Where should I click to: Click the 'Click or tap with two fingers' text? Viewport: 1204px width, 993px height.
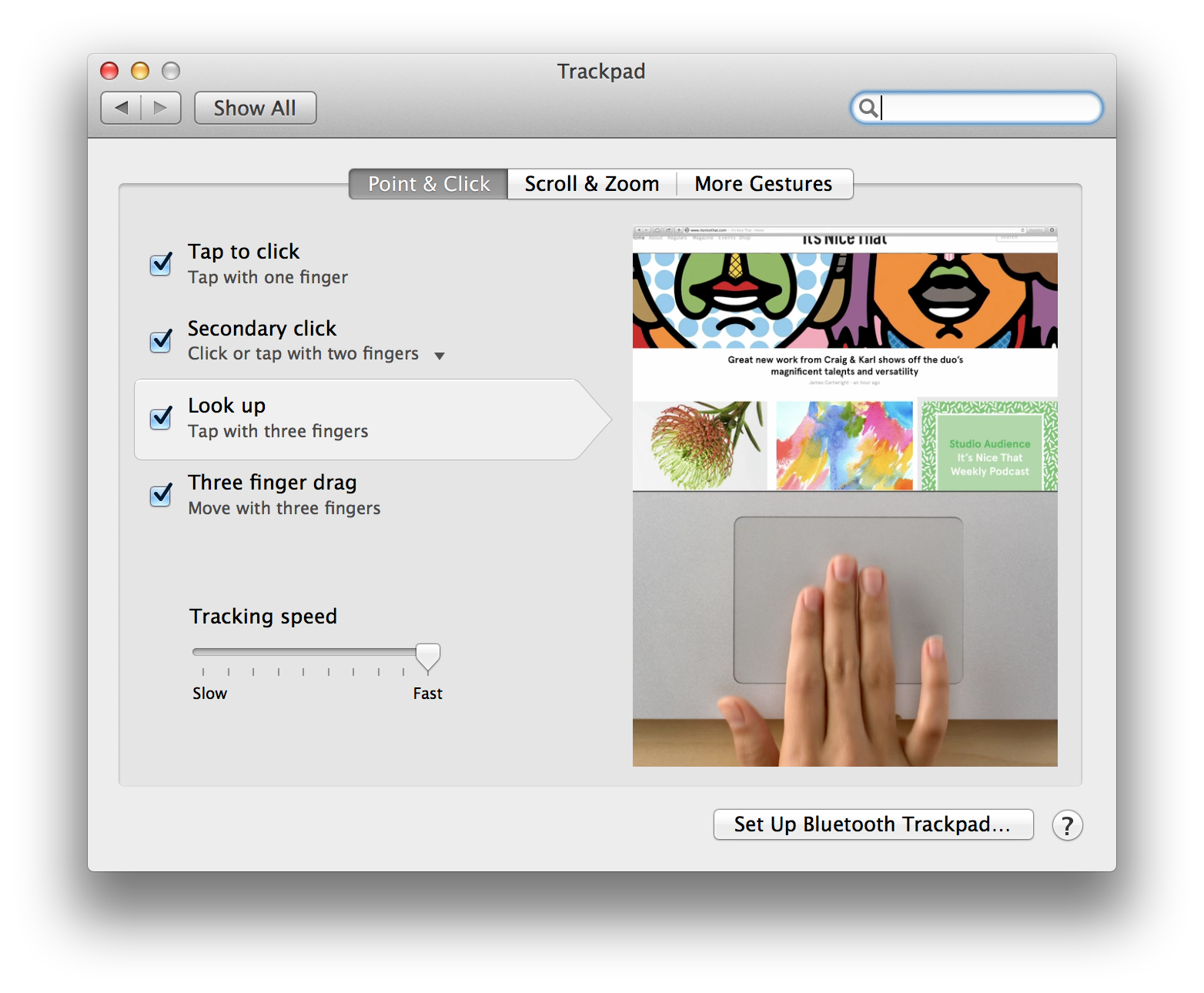[303, 353]
